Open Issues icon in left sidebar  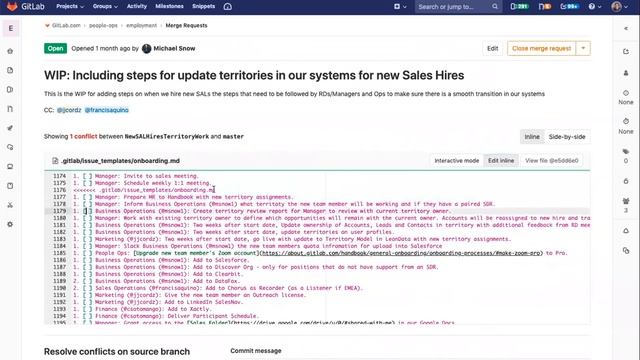click(10, 89)
